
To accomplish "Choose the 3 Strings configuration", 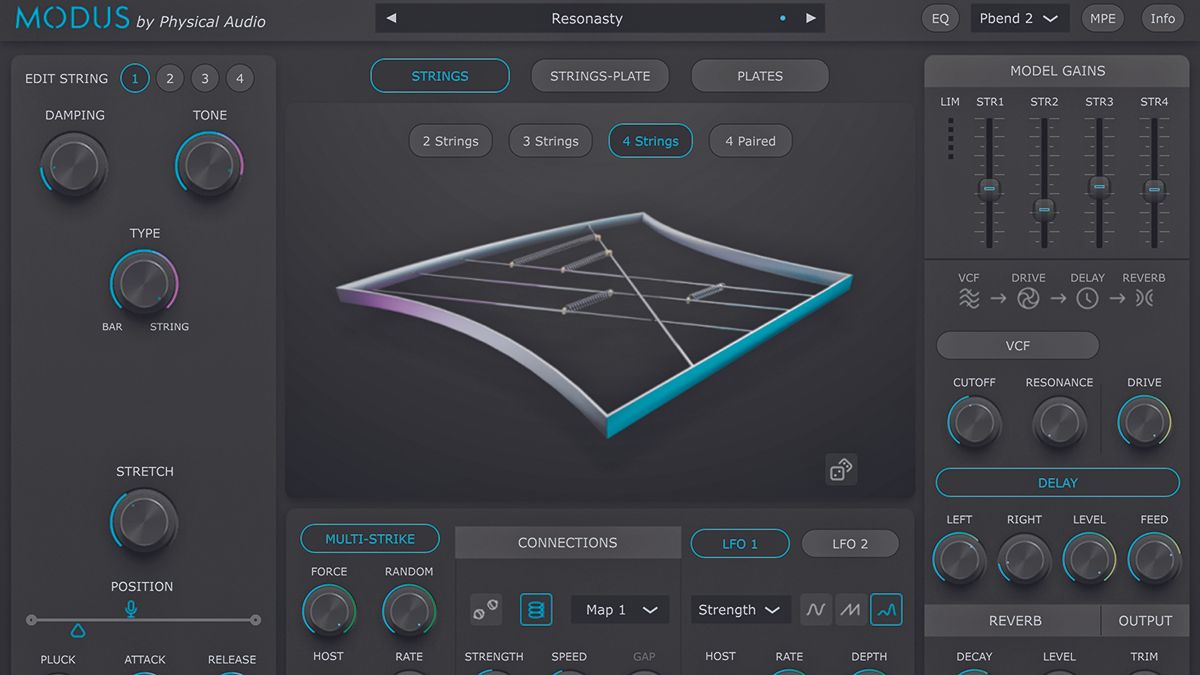I will (550, 141).
